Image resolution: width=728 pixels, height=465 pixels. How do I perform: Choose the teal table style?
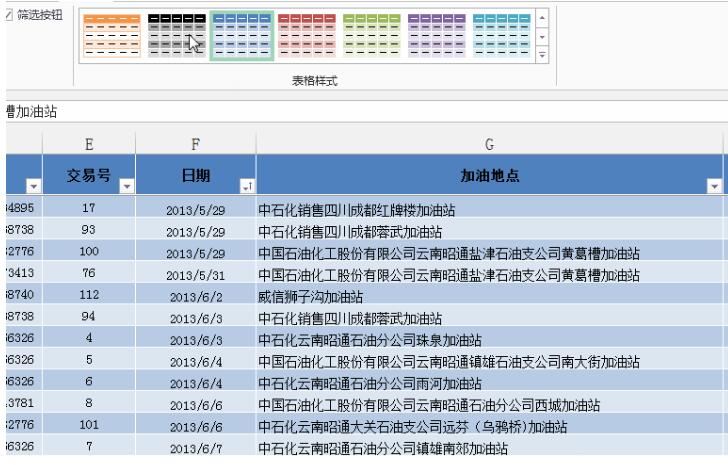[x=501, y=33]
